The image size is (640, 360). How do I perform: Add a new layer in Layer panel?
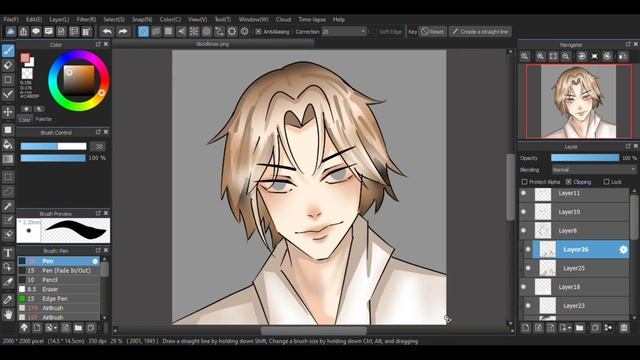click(526, 327)
